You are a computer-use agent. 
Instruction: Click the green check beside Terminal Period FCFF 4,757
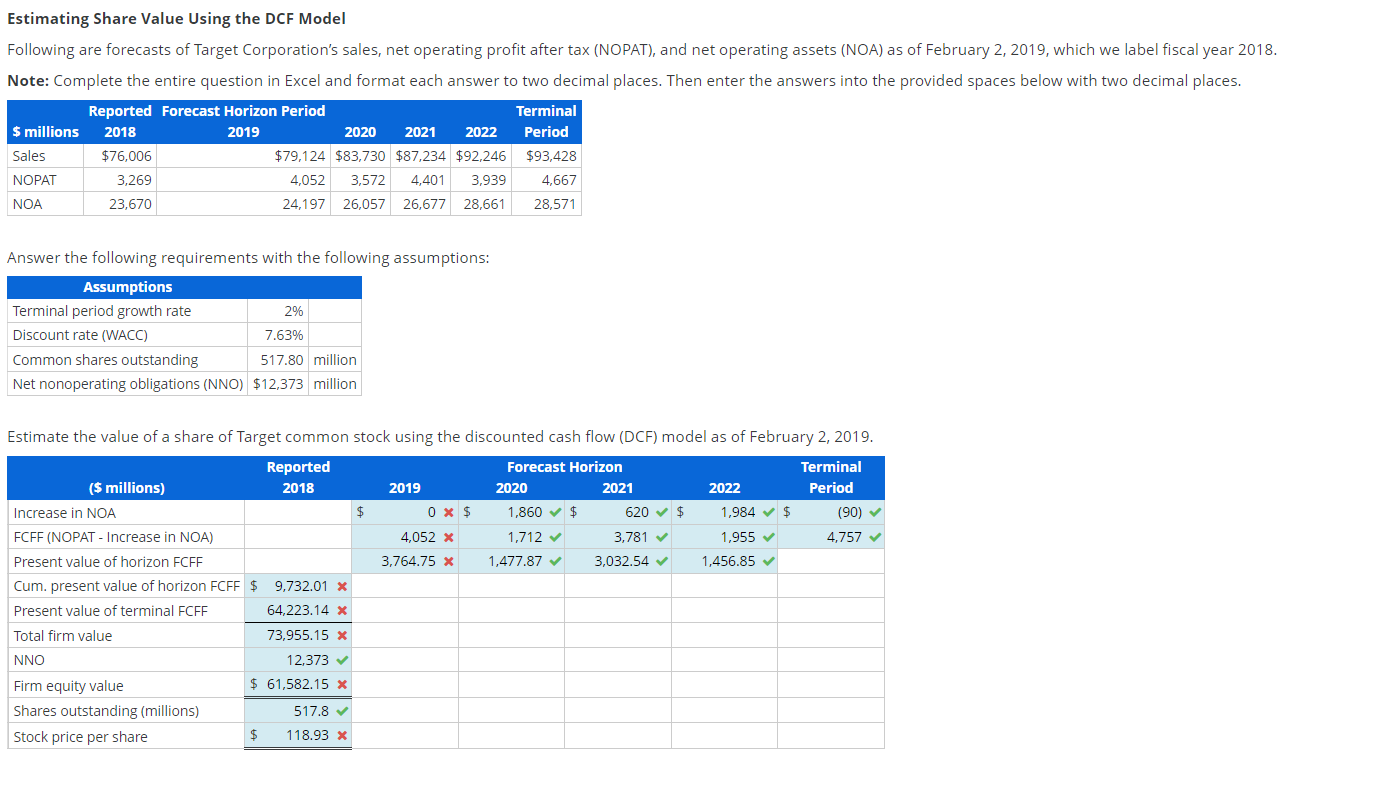876,536
